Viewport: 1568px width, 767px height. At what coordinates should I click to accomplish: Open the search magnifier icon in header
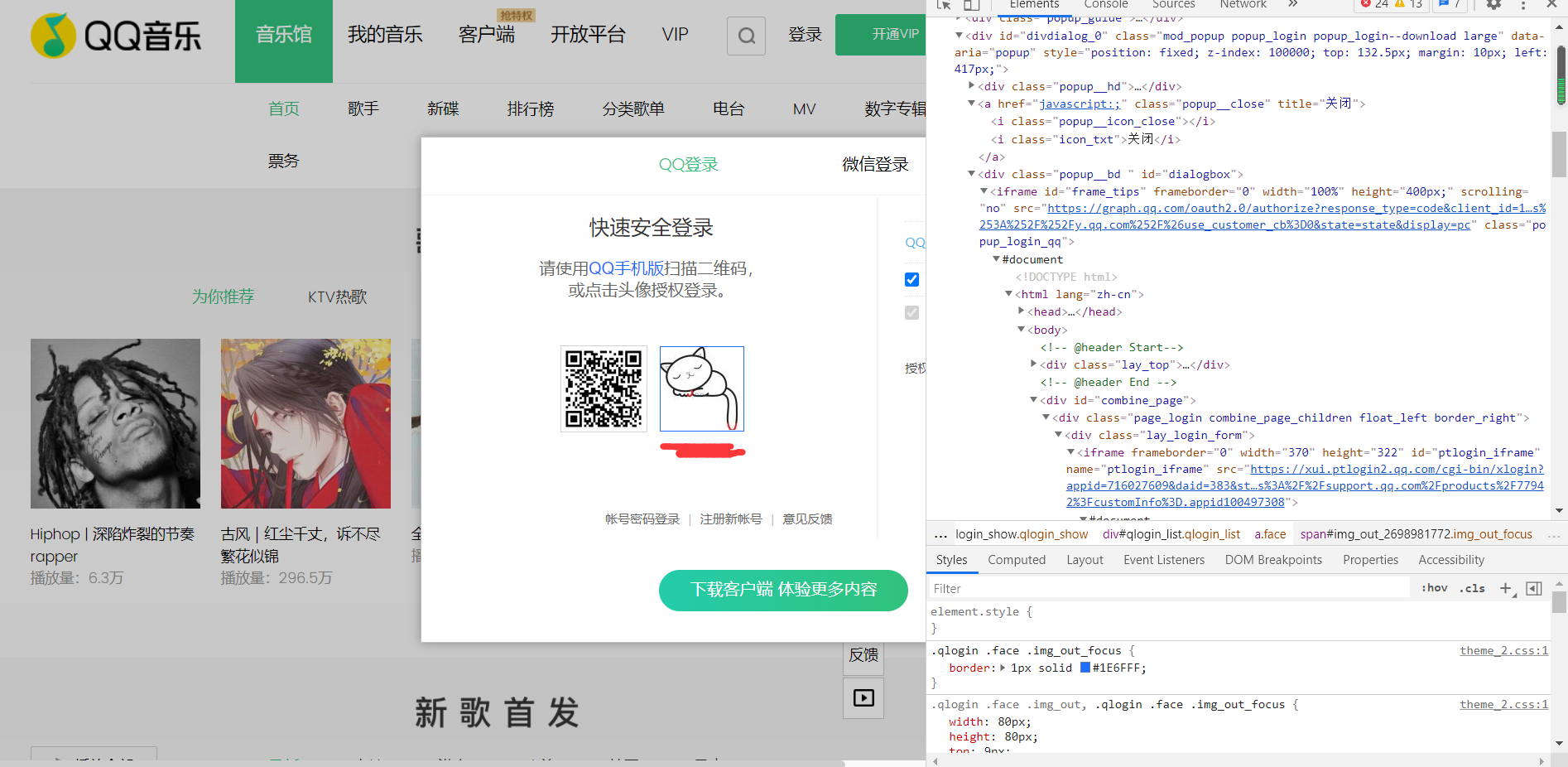[x=746, y=36]
